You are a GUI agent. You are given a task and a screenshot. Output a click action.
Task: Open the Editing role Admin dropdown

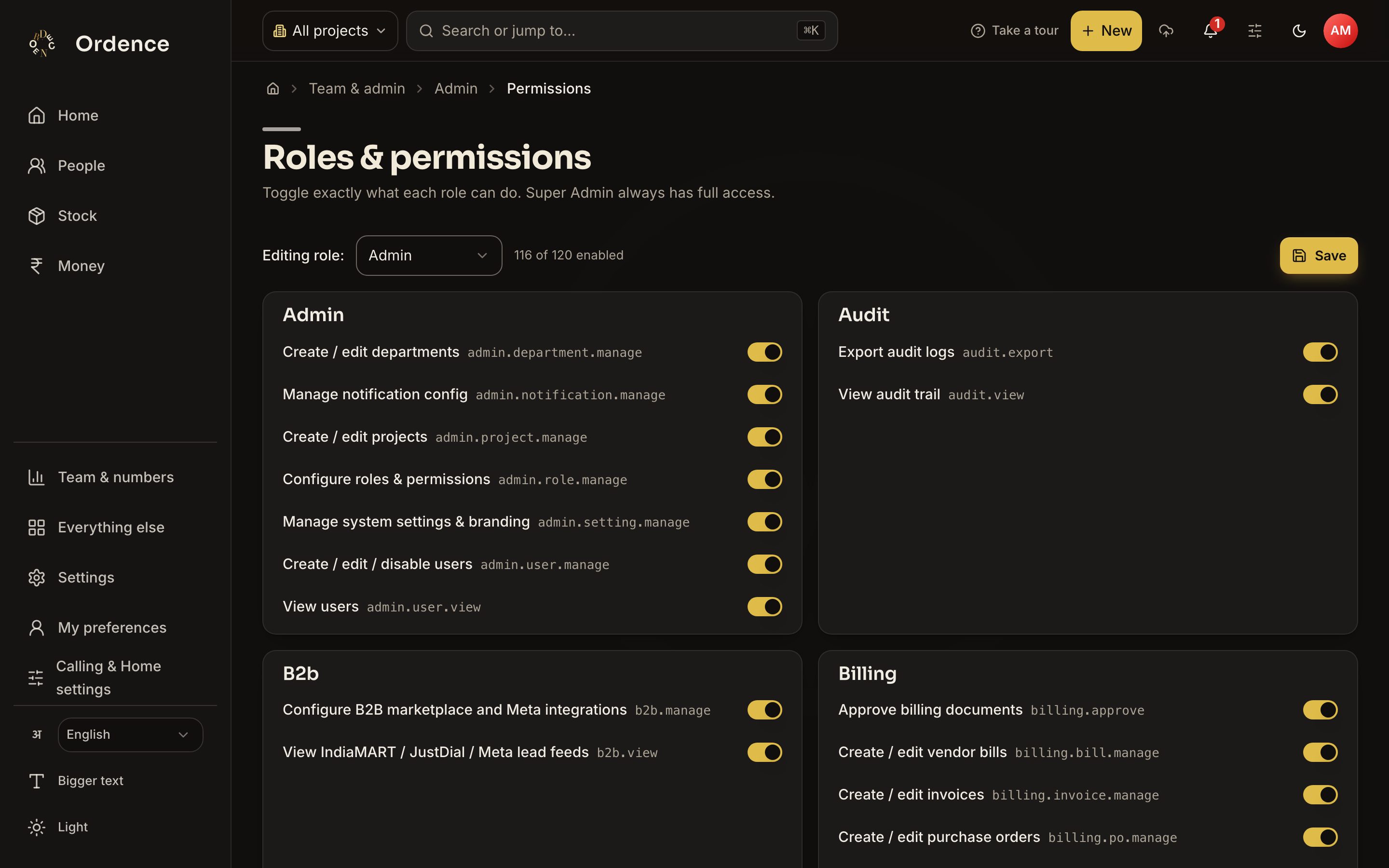429,256
